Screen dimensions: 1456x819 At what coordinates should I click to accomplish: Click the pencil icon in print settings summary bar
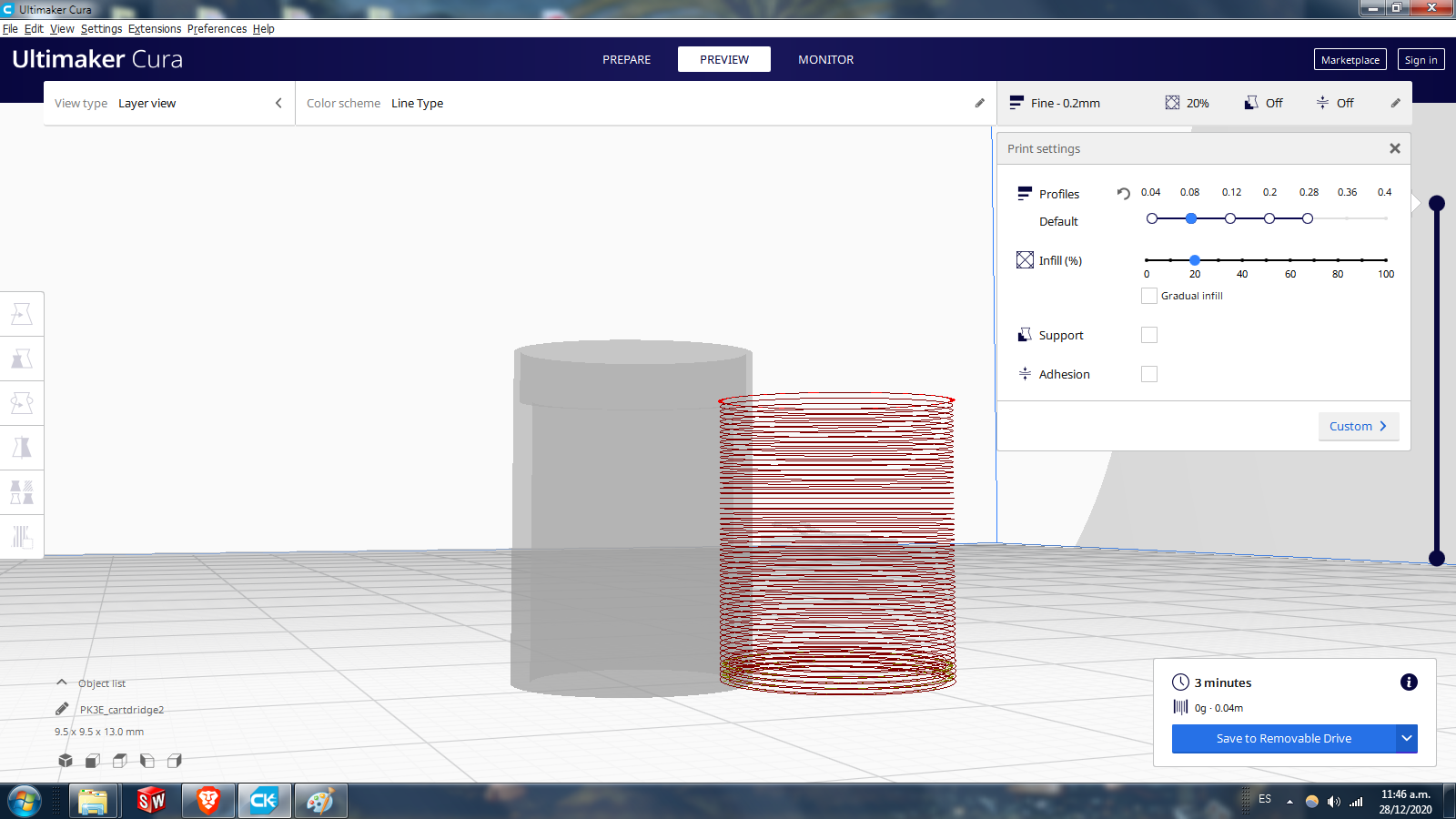(x=1396, y=103)
